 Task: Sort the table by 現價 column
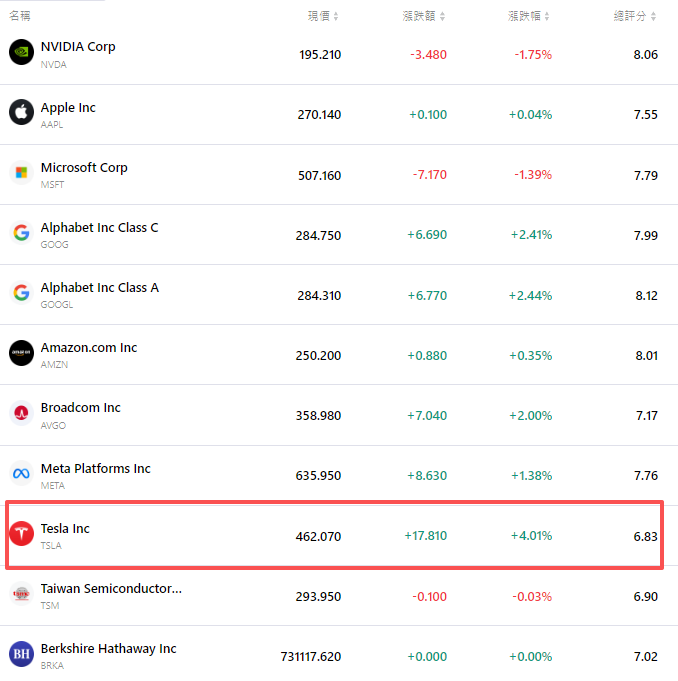323,16
